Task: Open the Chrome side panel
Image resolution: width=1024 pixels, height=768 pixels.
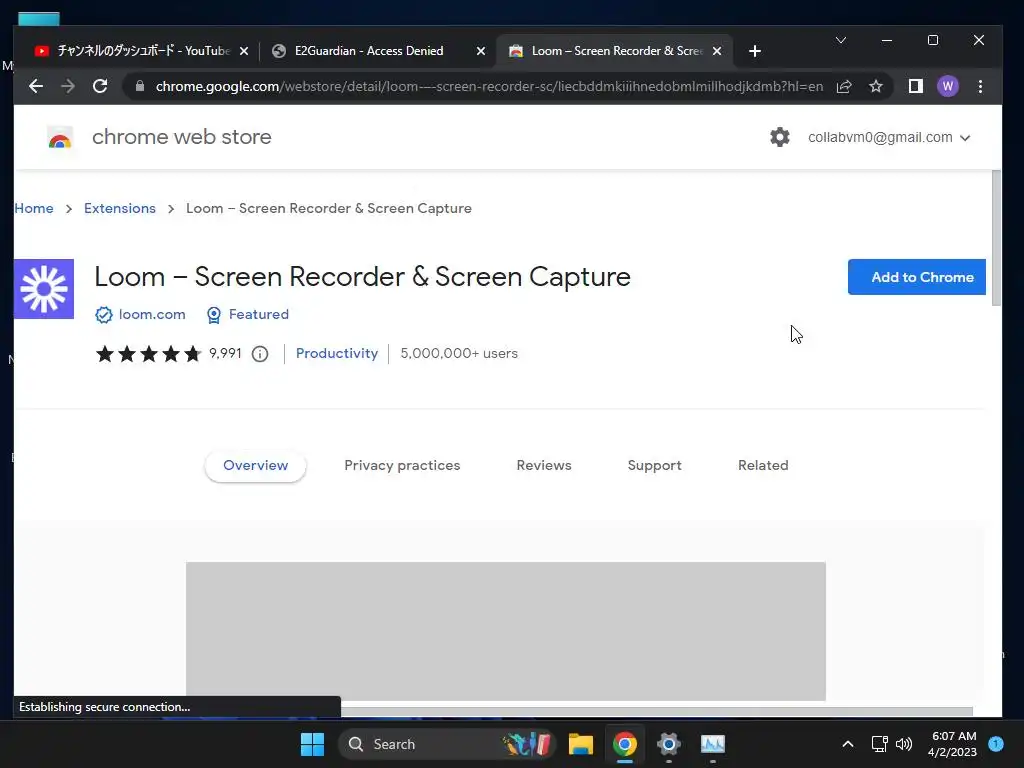Action: click(916, 86)
